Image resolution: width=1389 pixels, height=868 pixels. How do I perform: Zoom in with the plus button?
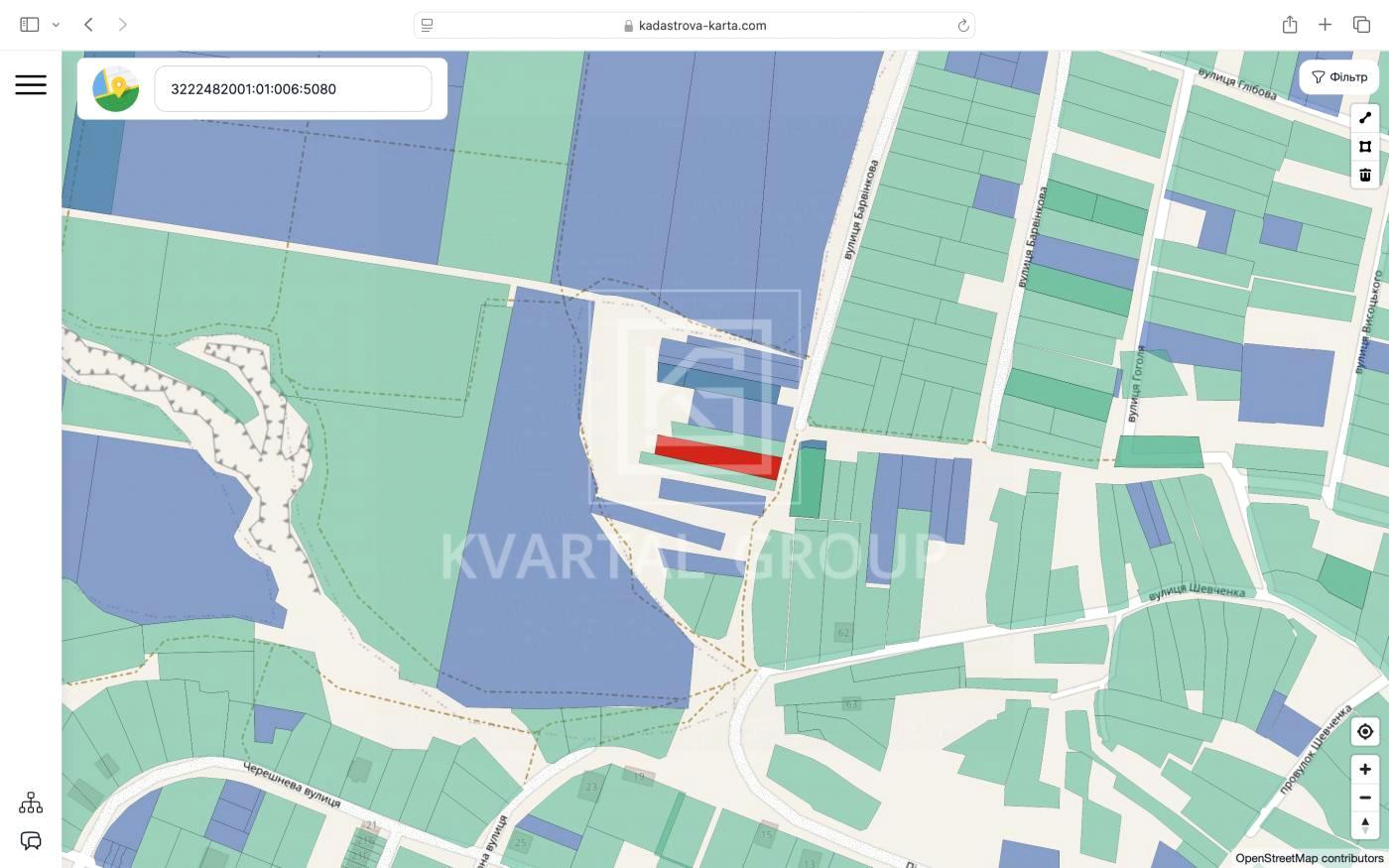pos(1365,770)
